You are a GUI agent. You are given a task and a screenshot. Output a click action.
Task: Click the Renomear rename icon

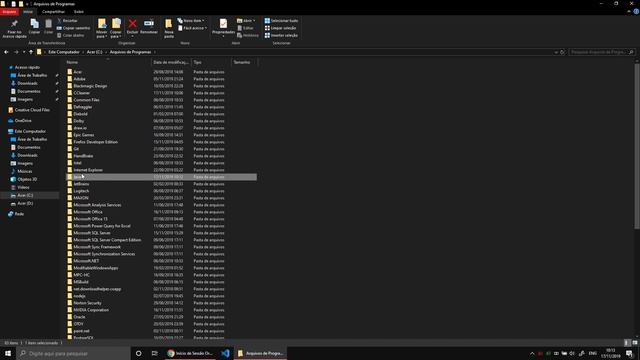[x=149, y=27]
